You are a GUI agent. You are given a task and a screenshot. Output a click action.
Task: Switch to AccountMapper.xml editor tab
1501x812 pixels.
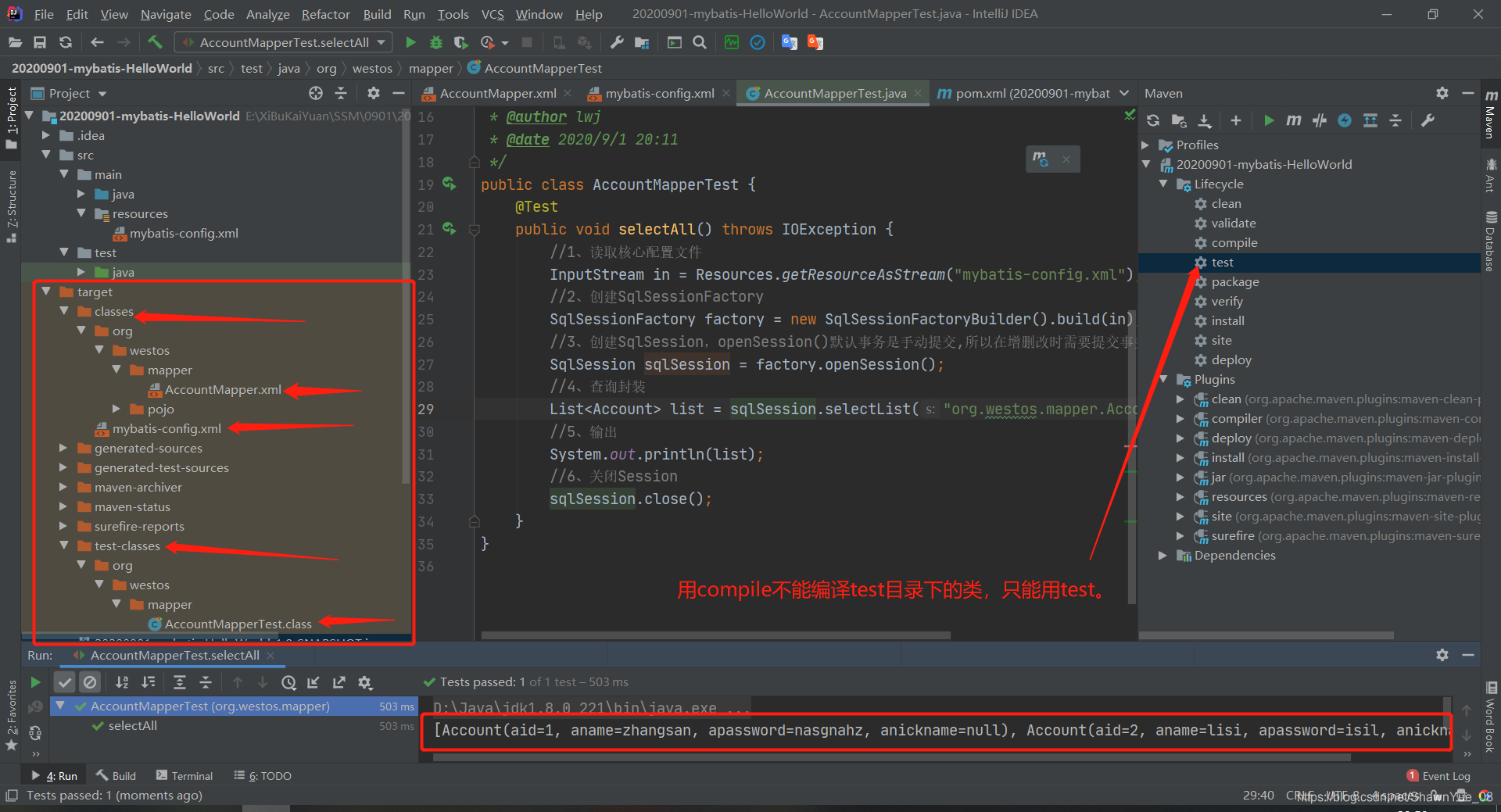coord(497,93)
